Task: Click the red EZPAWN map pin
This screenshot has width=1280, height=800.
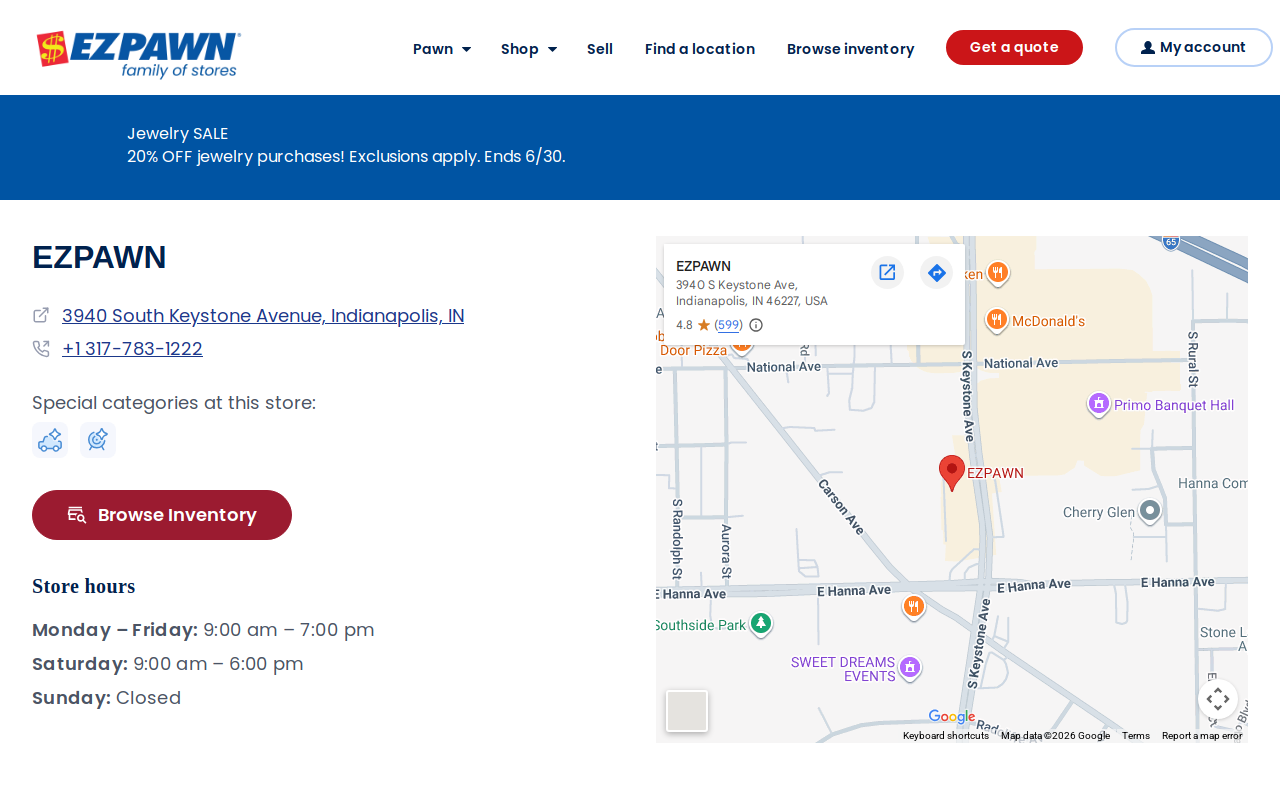Action: pos(952,472)
